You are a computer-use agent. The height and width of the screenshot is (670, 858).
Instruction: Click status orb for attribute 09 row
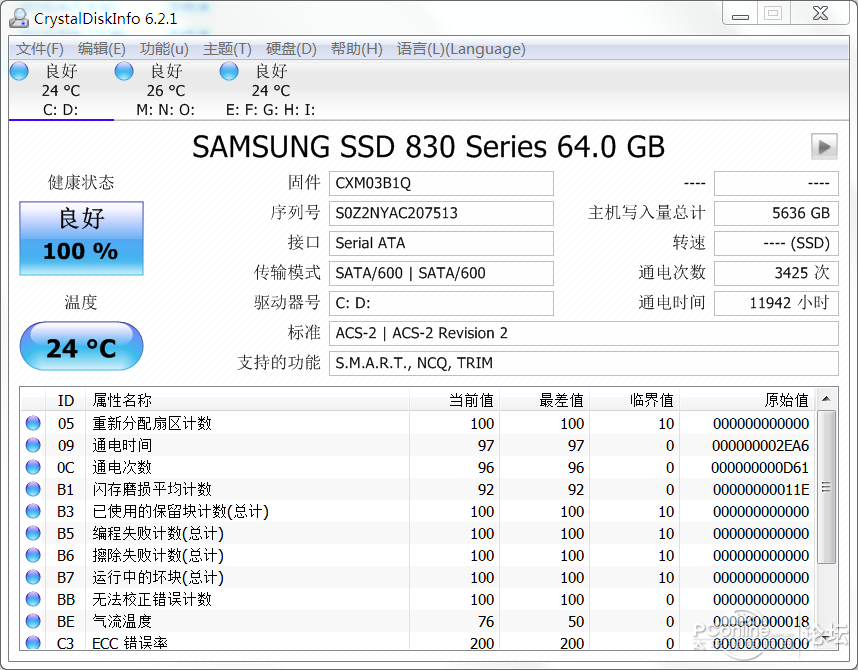pyautogui.click(x=33, y=445)
